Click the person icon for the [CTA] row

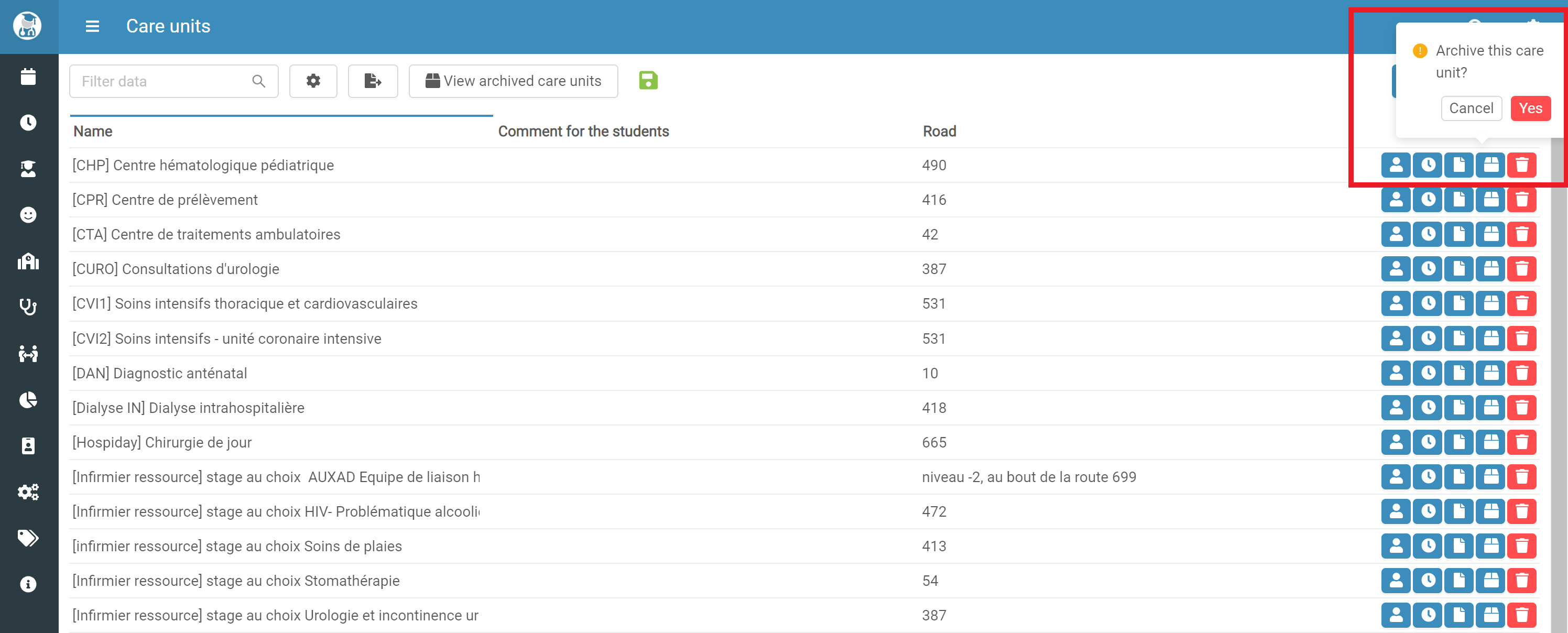[1396, 234]
